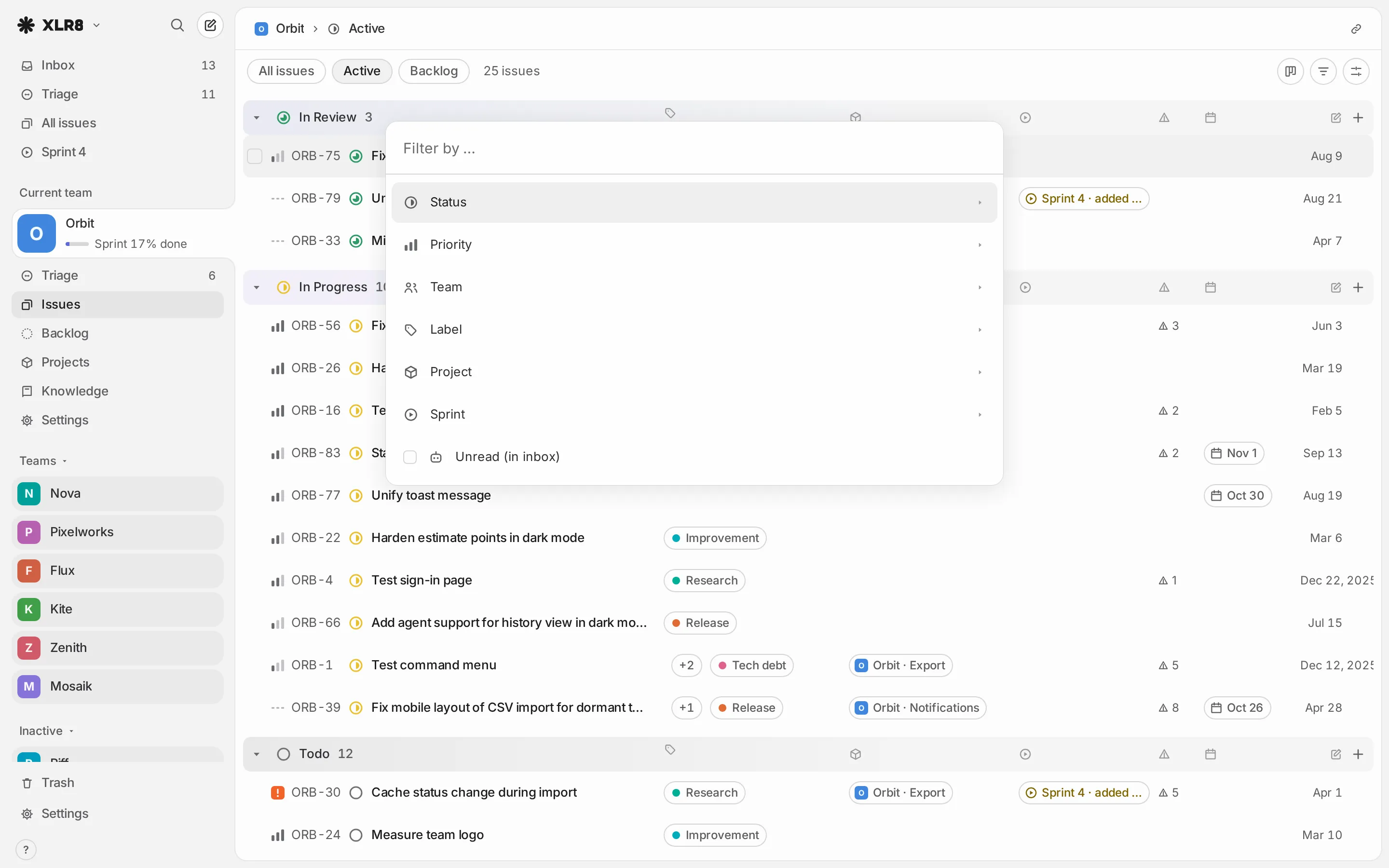Screen dimensions: 1389x868
Task: Click the Pixelworks purple team avatar
Action: point(29,532)
